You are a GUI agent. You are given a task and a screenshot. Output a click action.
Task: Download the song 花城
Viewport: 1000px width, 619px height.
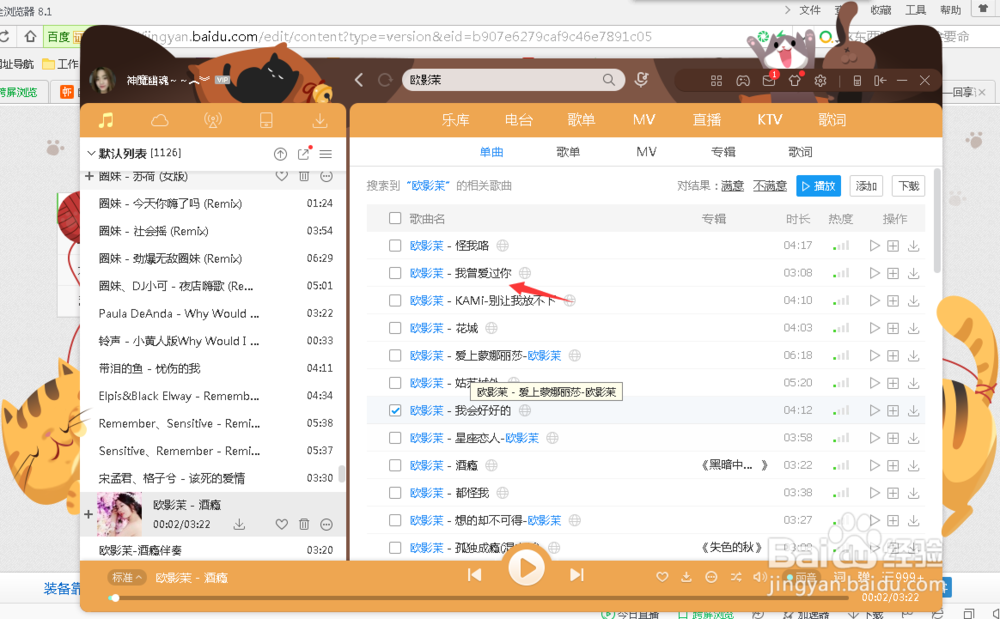913,328
